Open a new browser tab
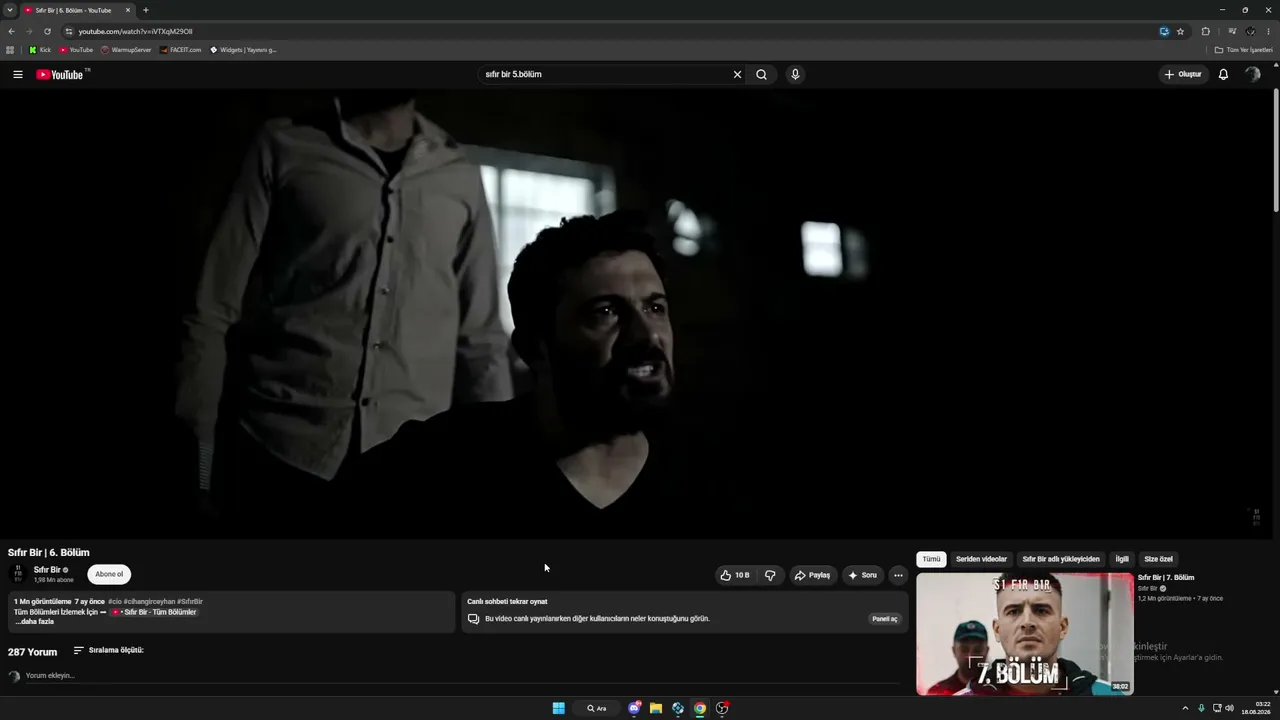The width and height of the screenshot is (1280, 720). [145, 10]
